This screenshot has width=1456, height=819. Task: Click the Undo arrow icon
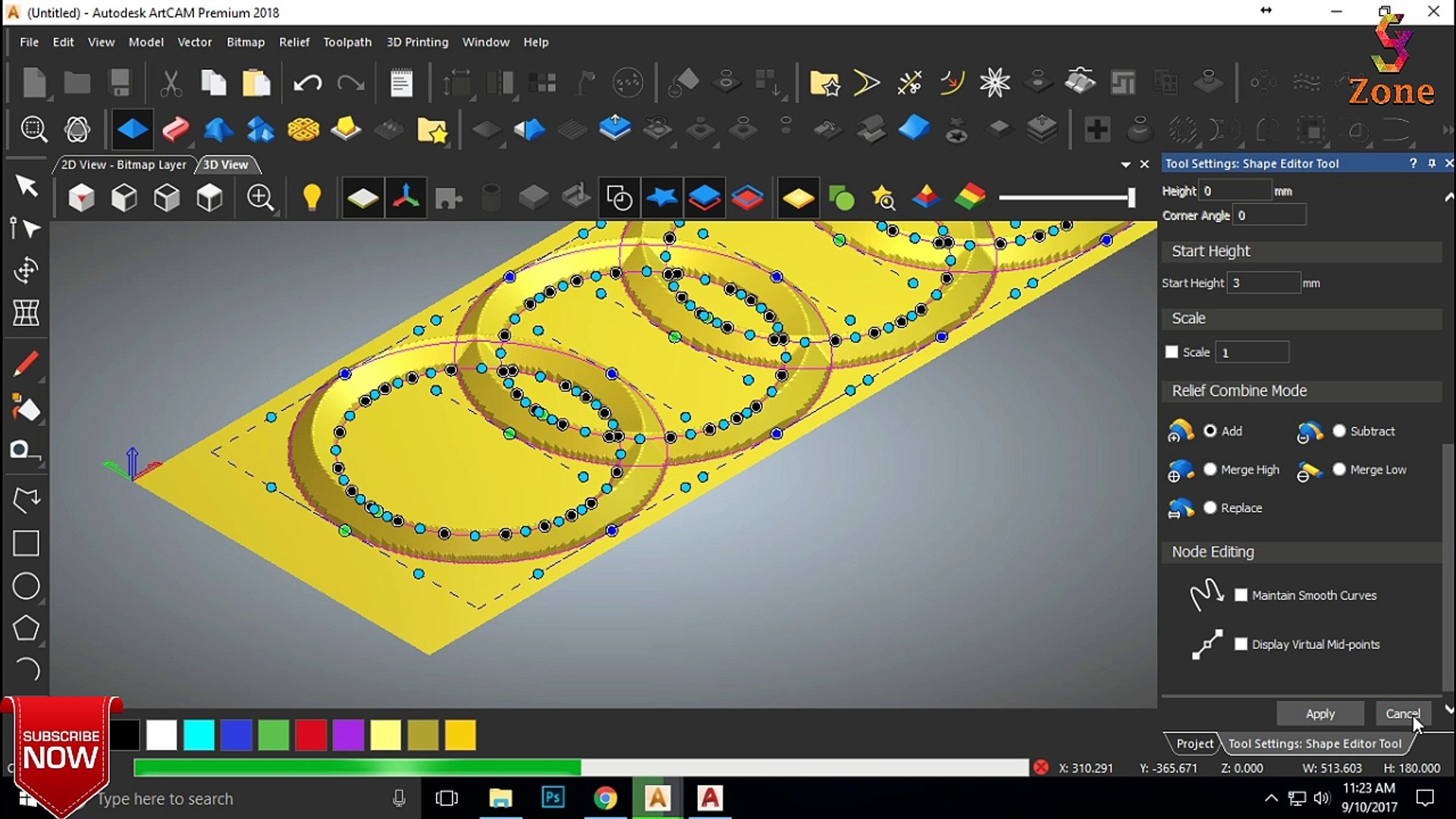307,83
